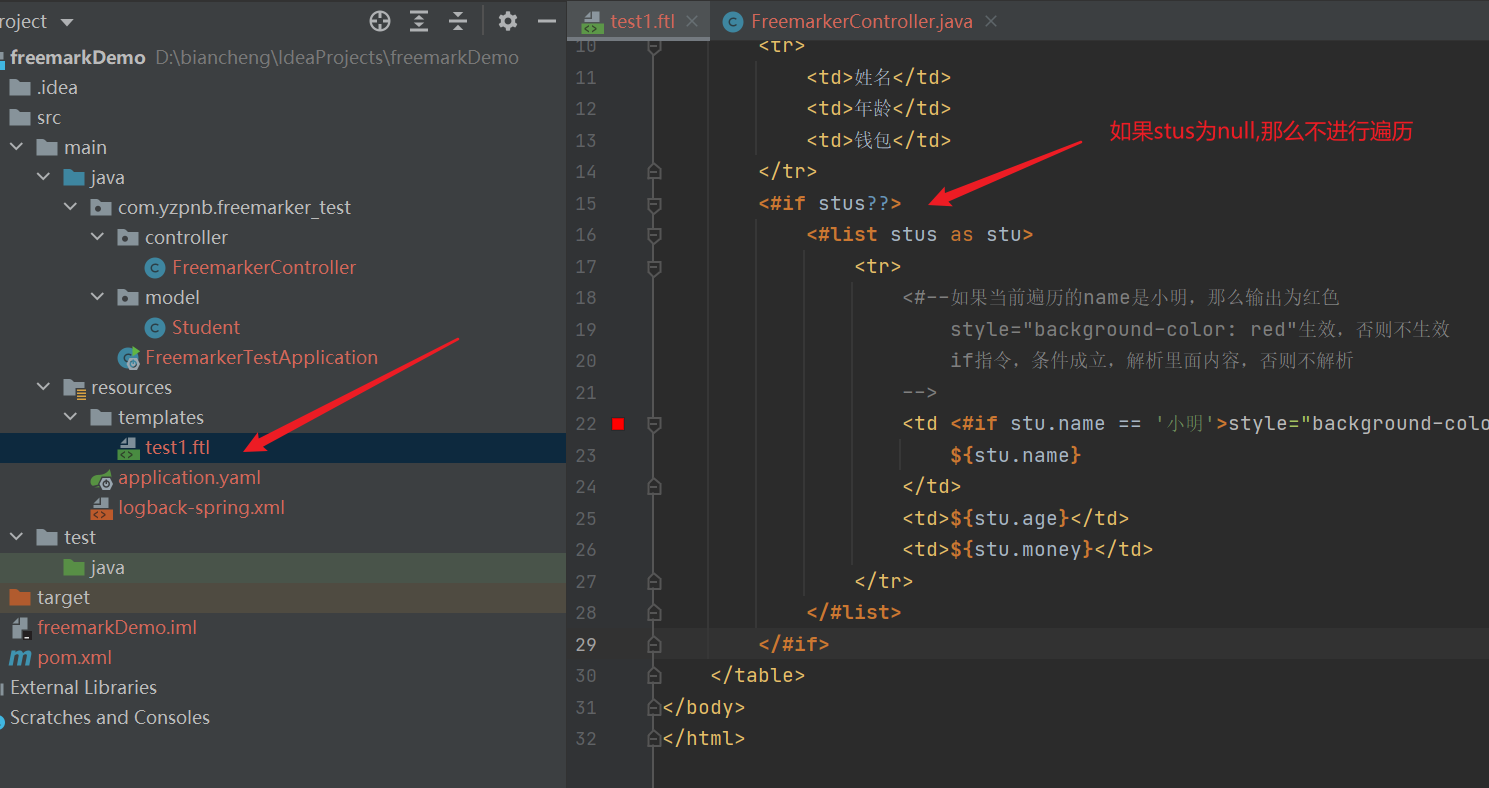The width and height of the screenshot is (1489, 788).
Task: Click the </#if> closing tag on line 29
Action: click(x=794, y=644)
